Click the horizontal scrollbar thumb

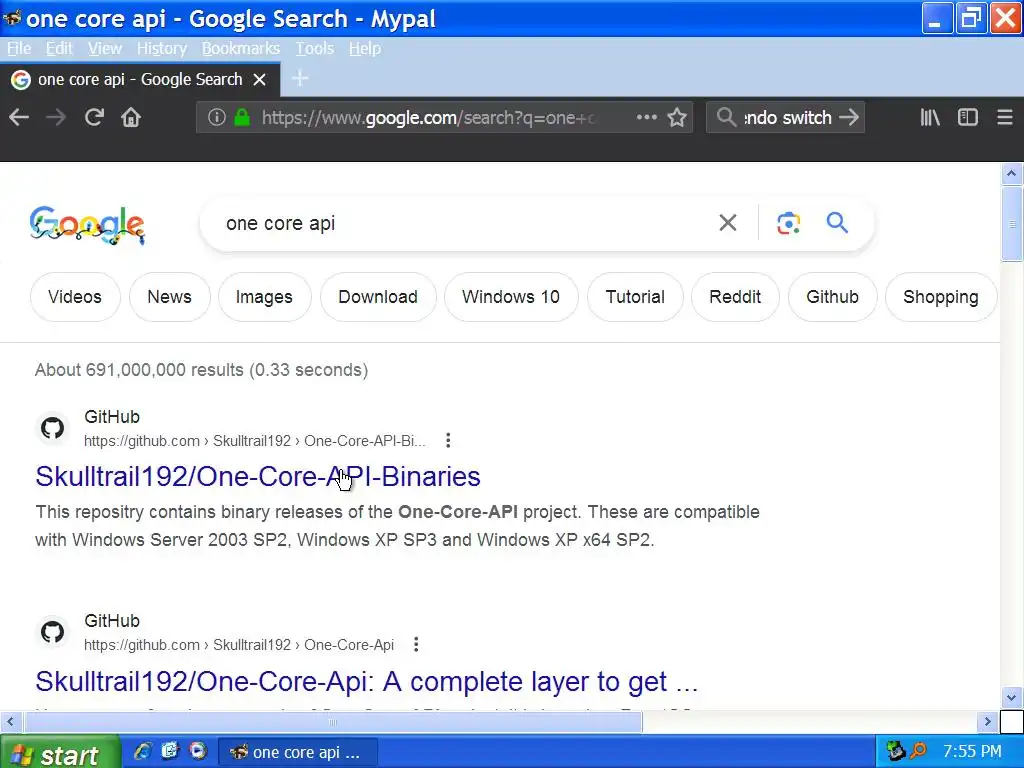pyautogui.click(x=333, y=722)
